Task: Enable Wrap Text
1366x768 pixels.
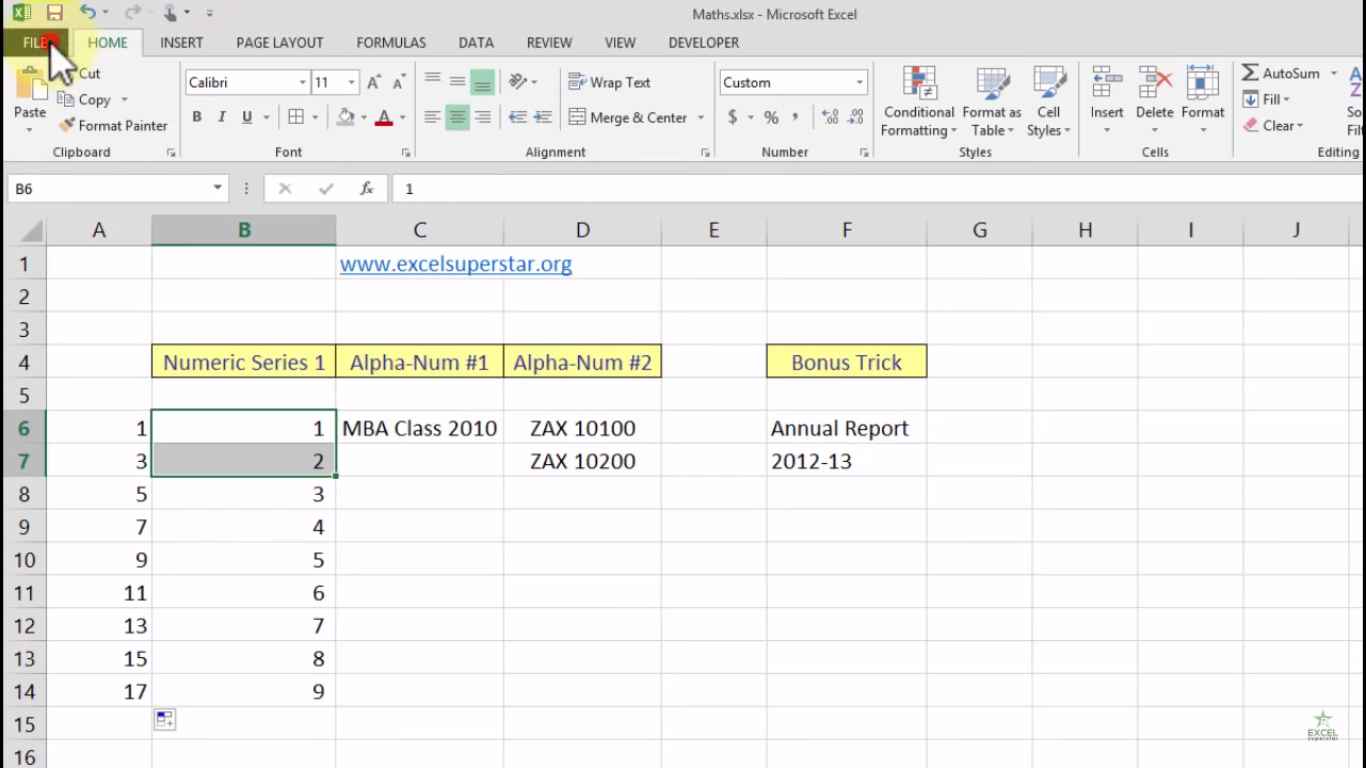Action: 609,82
